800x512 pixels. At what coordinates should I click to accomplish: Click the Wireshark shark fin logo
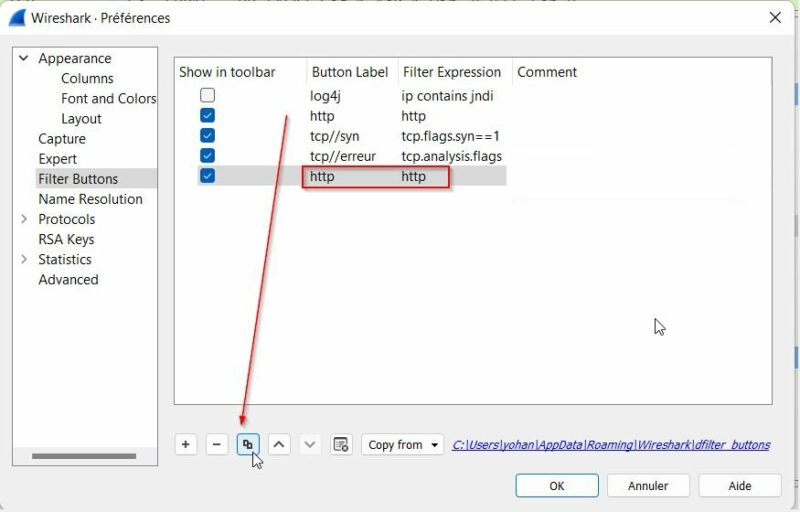17,18
